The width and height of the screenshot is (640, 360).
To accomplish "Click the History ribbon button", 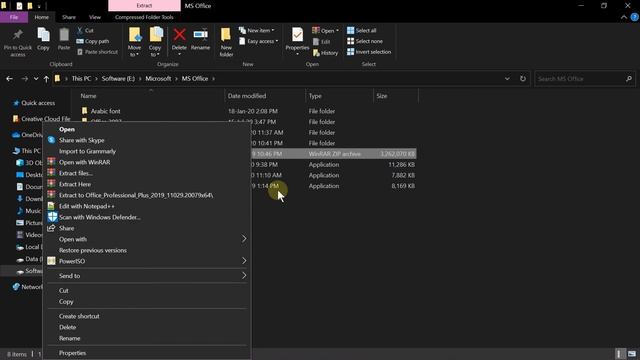I will coord(325,53).
